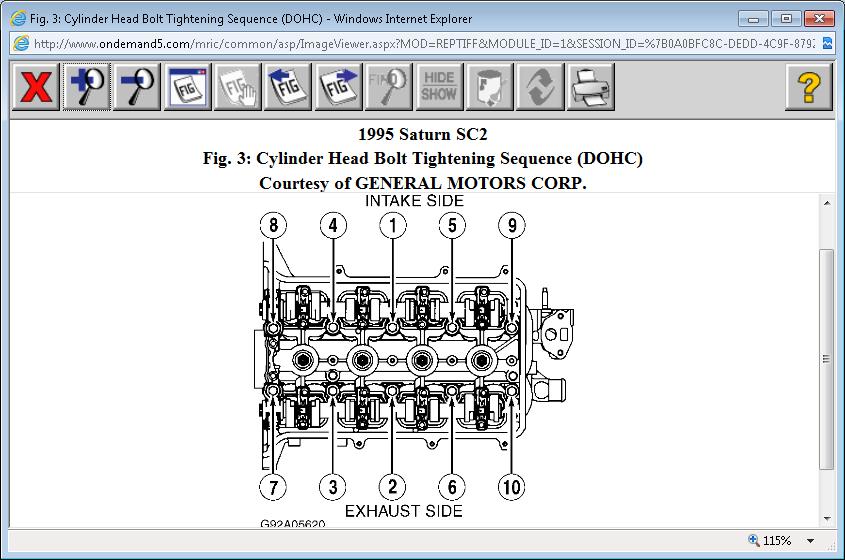Click the Hide Show toolbar button
This screenshot has width=845, height=560.
click(x=439, y=87)
